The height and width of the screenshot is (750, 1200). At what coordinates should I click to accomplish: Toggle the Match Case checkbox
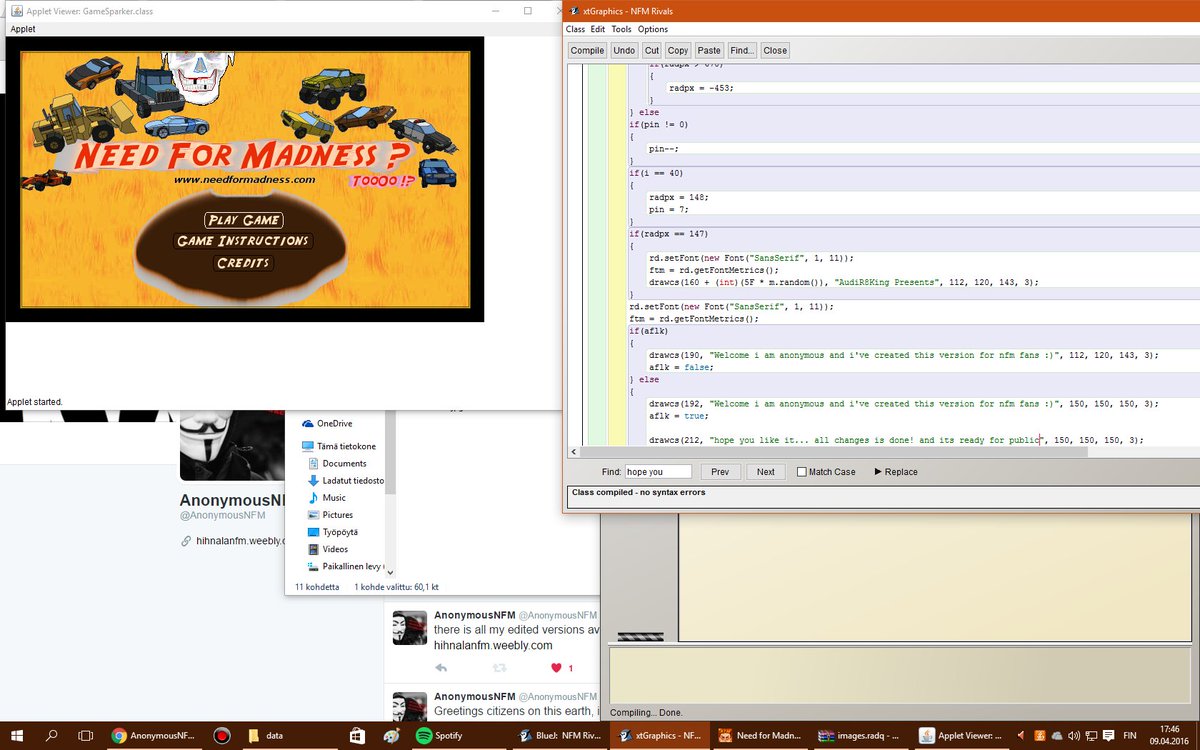coord(802,472)
